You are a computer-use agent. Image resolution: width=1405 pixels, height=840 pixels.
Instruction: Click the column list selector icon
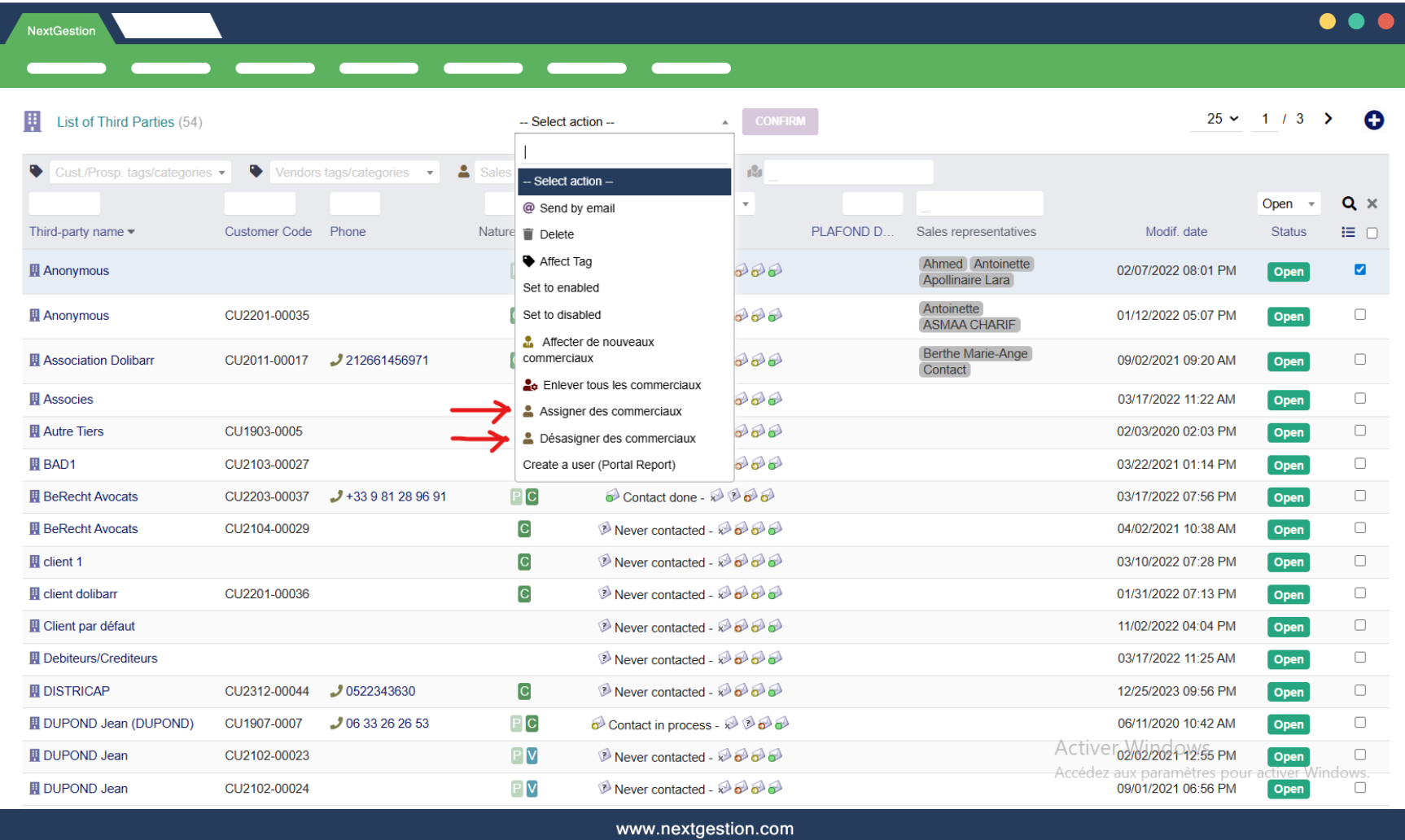click(x=1348, y=232)
